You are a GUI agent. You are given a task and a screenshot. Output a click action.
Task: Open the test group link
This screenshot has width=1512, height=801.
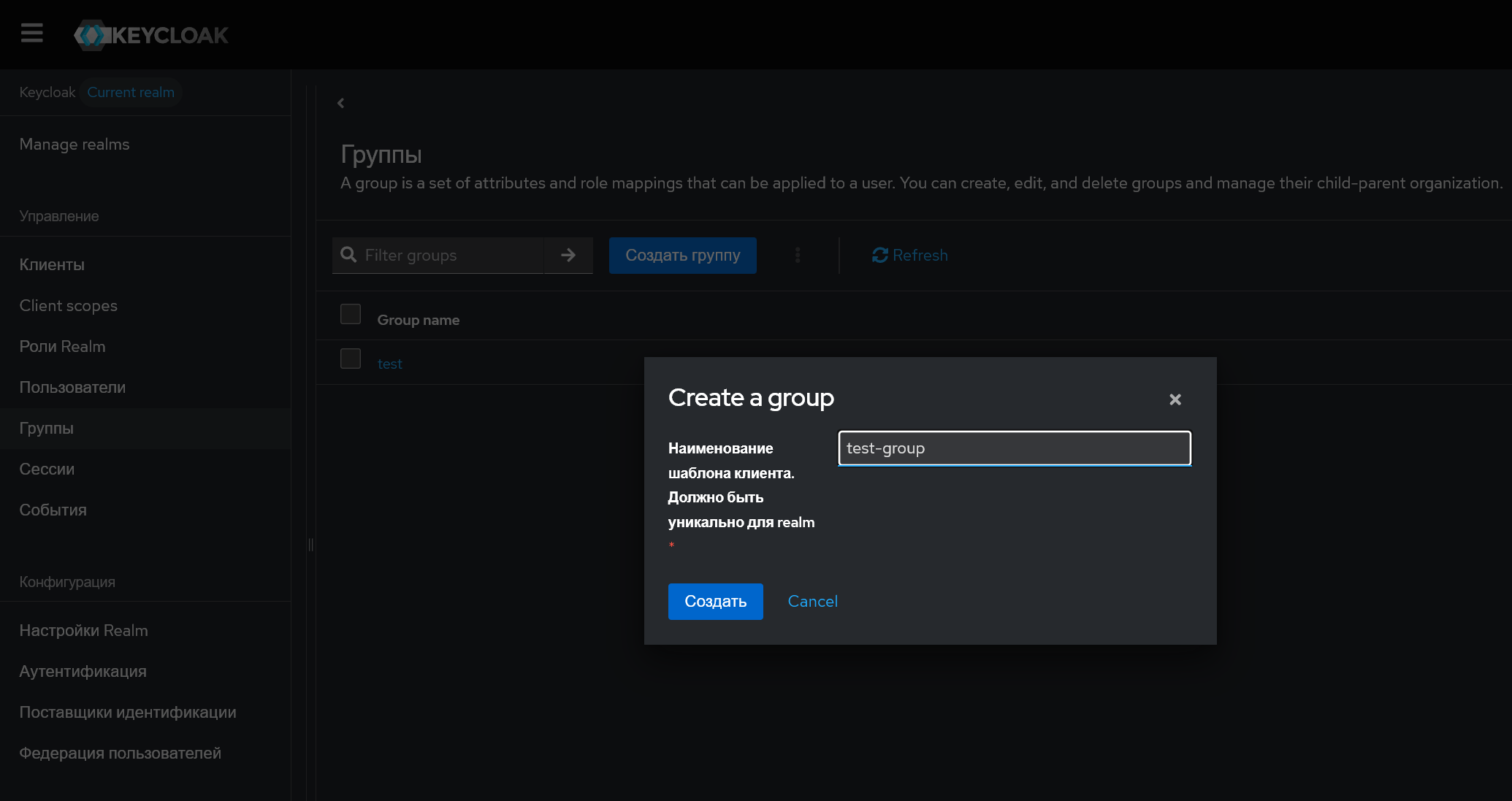tap(390, 364)
